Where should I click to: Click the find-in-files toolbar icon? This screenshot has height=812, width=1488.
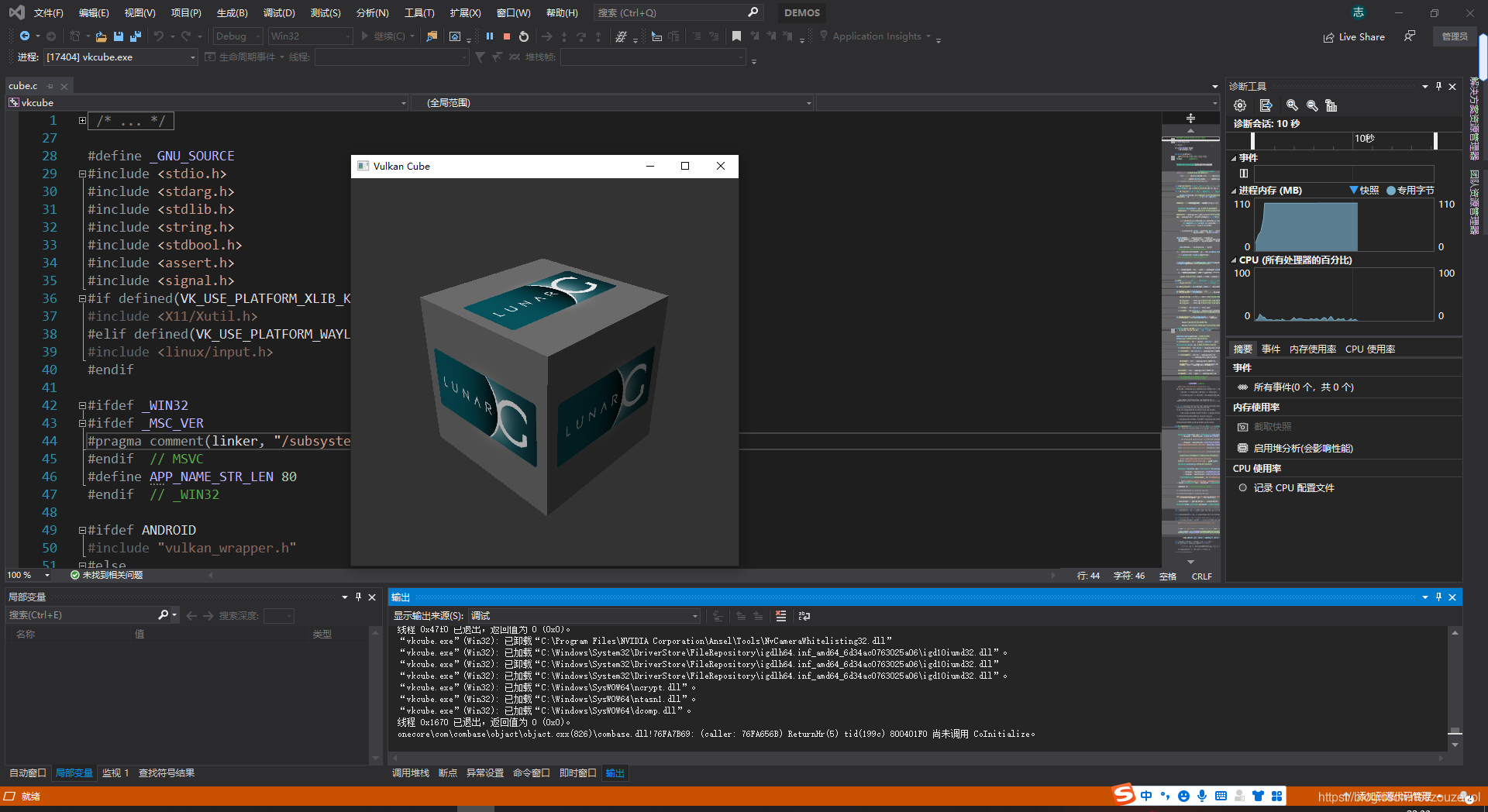coord(432,36)
